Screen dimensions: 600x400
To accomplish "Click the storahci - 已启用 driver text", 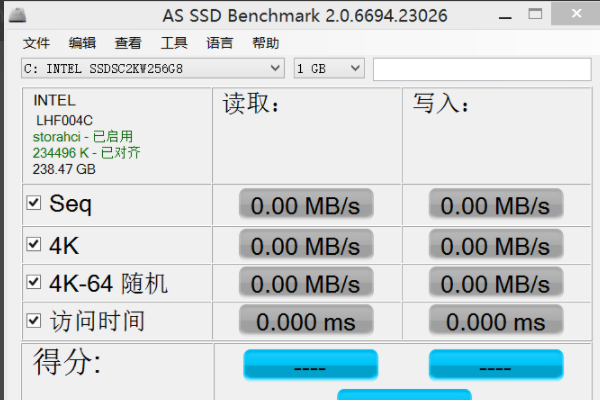I will tap(83, 137).
